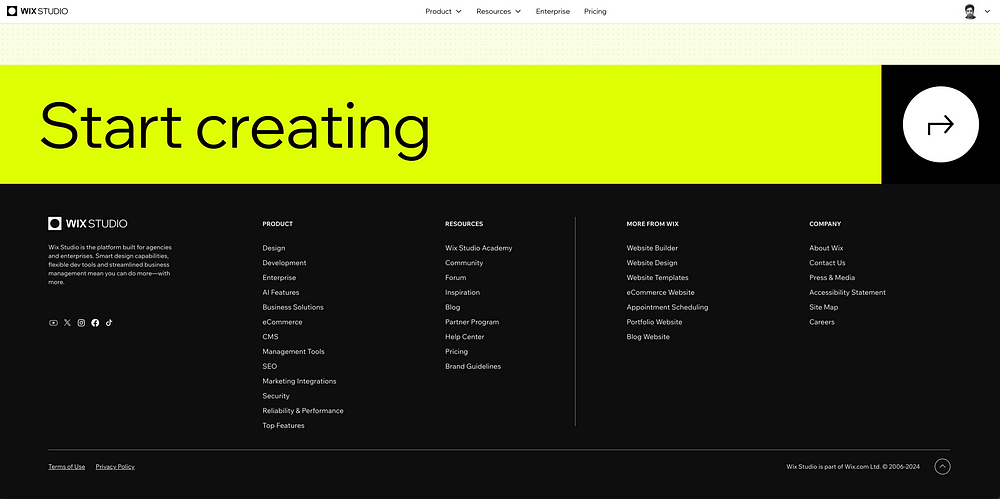Image resolution: width=1000 pixels, height=499 pixels.
Task: Open the Design footer link
Action: coord(274,248)
